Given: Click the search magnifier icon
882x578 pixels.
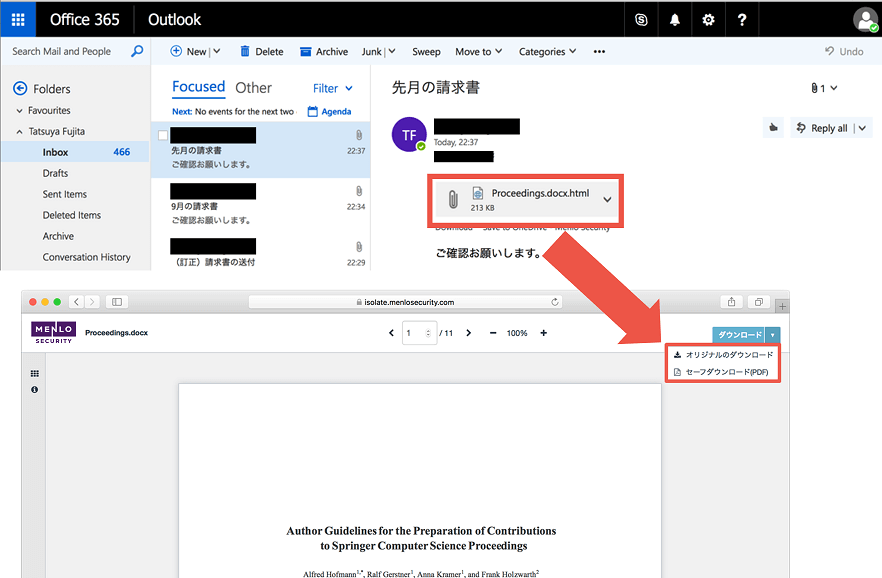Looking at the screenshot, I should (x=137, y=51).
